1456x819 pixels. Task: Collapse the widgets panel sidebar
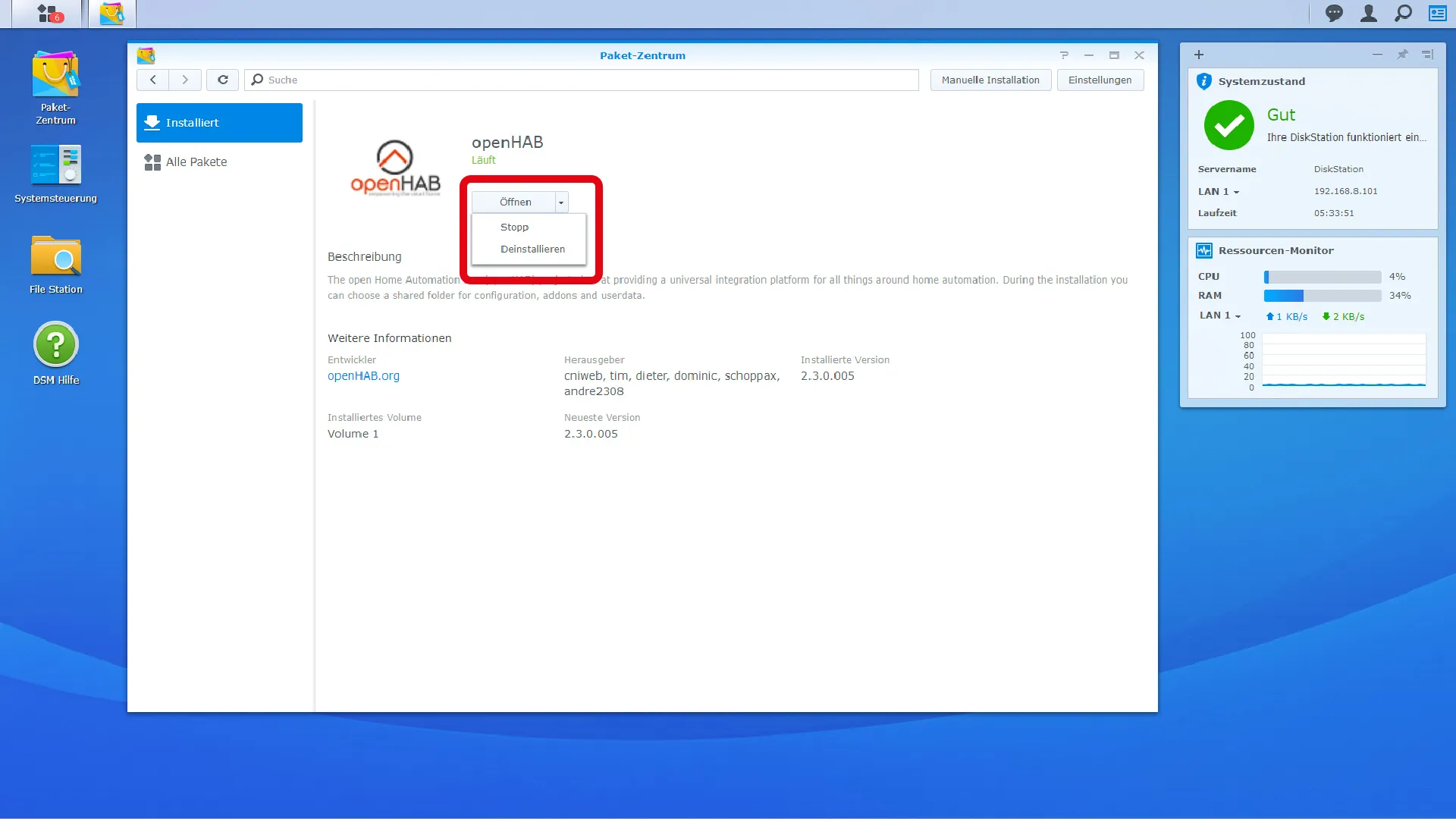coord(1428,55)
